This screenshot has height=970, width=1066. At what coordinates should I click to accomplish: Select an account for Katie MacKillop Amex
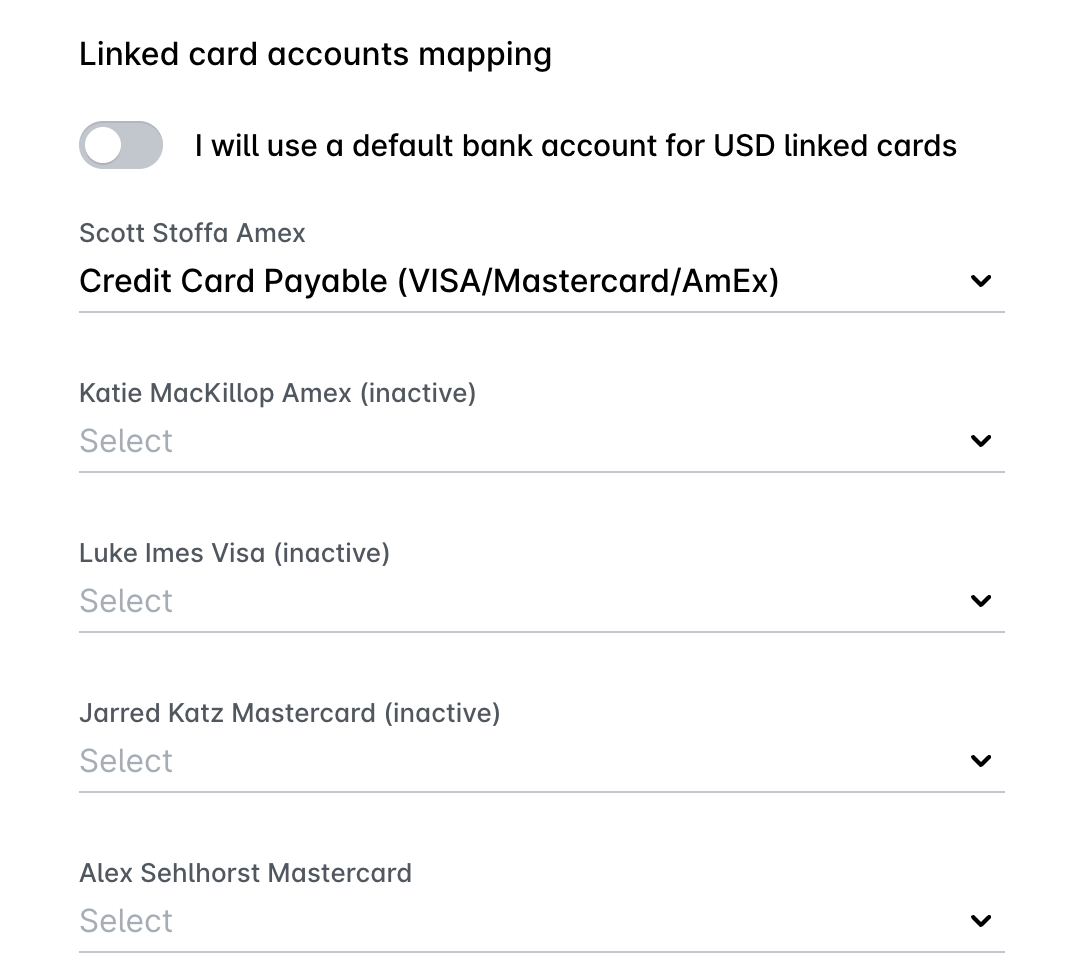tap(542, 441)
